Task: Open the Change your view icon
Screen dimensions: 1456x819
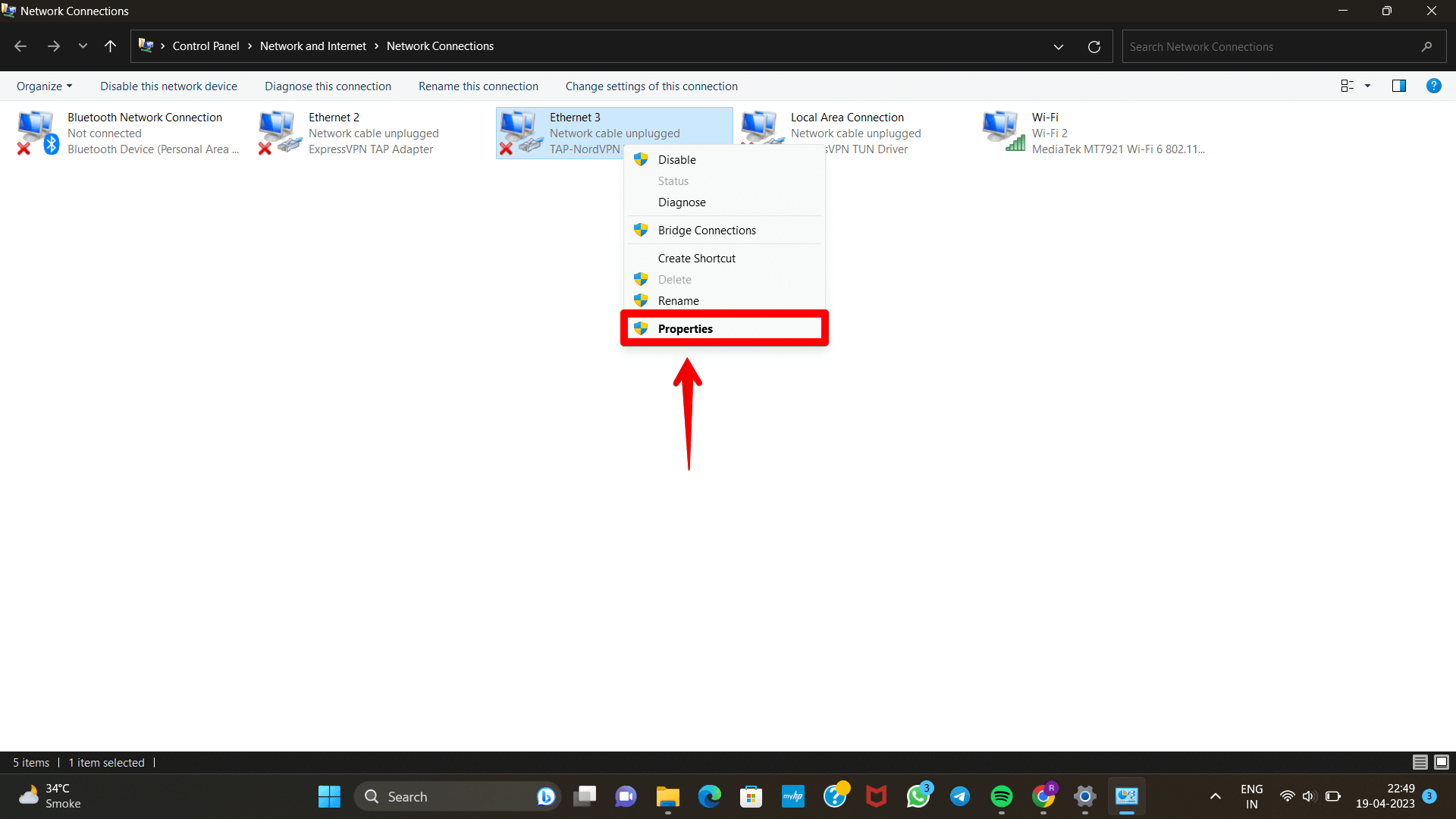Action: (x=1348, y=86)
